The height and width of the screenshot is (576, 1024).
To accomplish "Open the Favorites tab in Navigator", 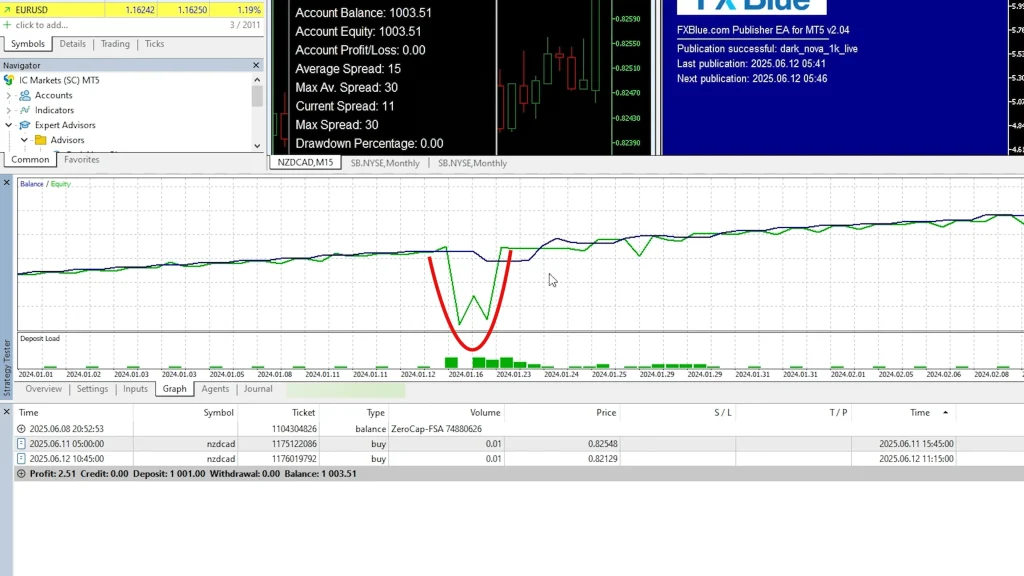I will [82, 159].
